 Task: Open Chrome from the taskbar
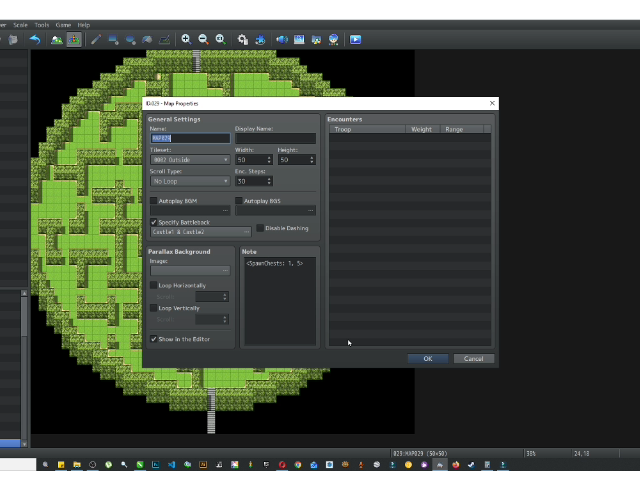298,464
